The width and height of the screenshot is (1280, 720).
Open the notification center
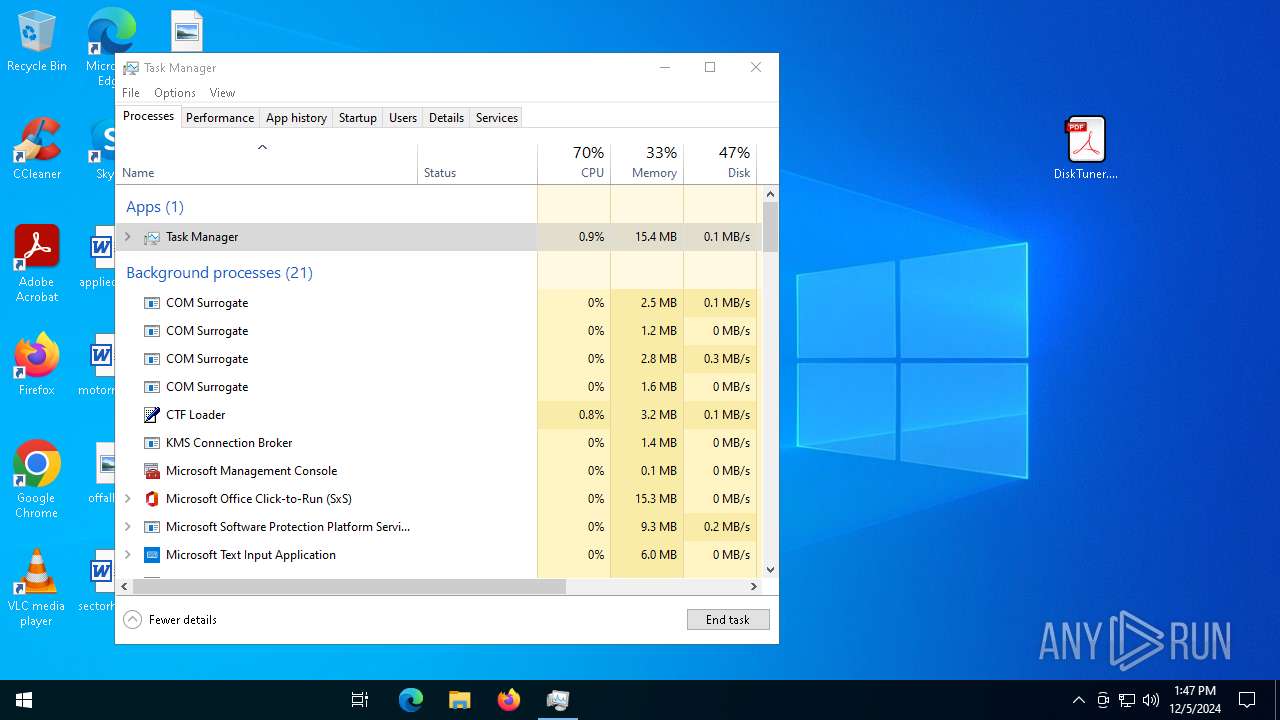(x=1247, y=700)
